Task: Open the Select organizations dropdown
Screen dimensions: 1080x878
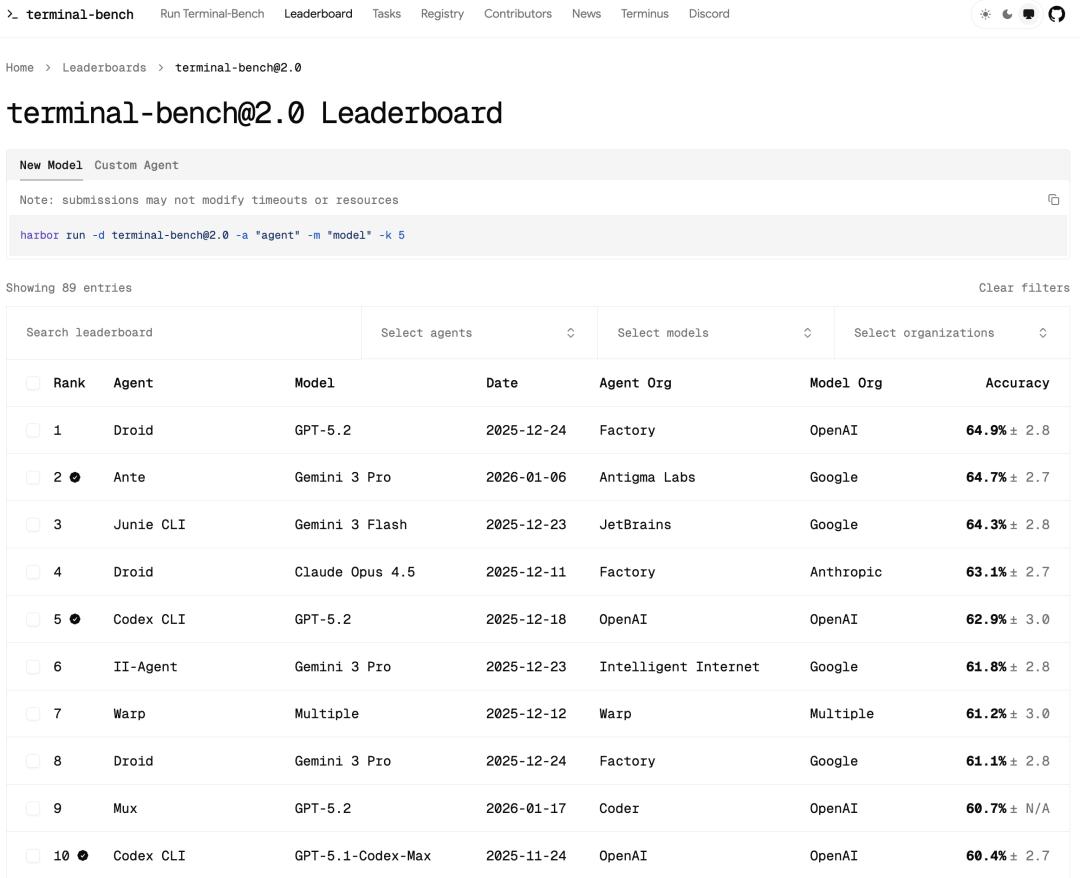Action: coord(950,333)
